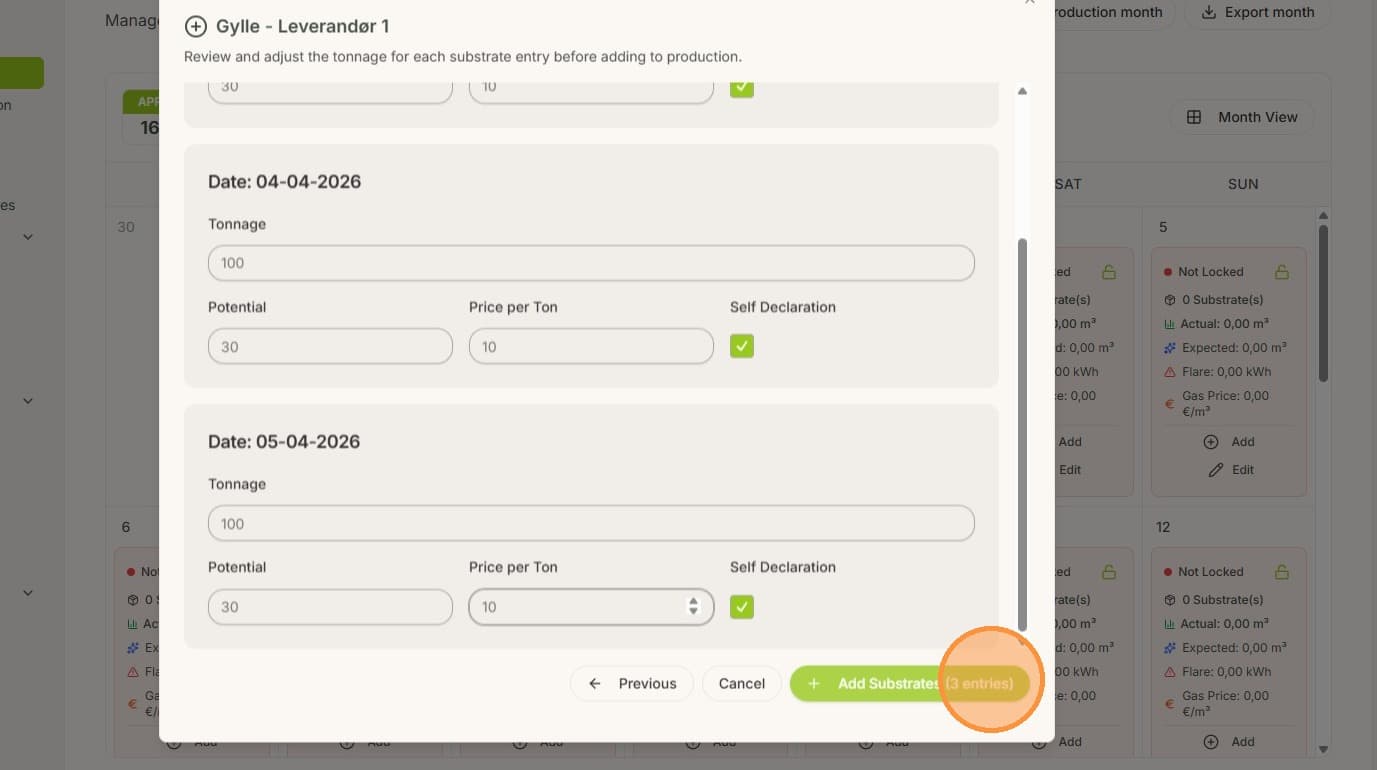Click the Tonnage field for 04-04-2026
The width and height of the screenshot is (1377, 770).
591,263
